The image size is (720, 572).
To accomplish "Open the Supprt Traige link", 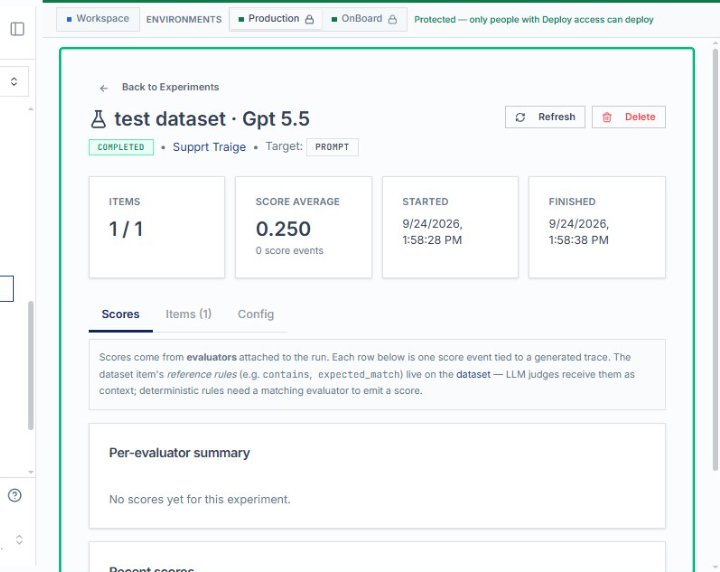I will (209, 147).
